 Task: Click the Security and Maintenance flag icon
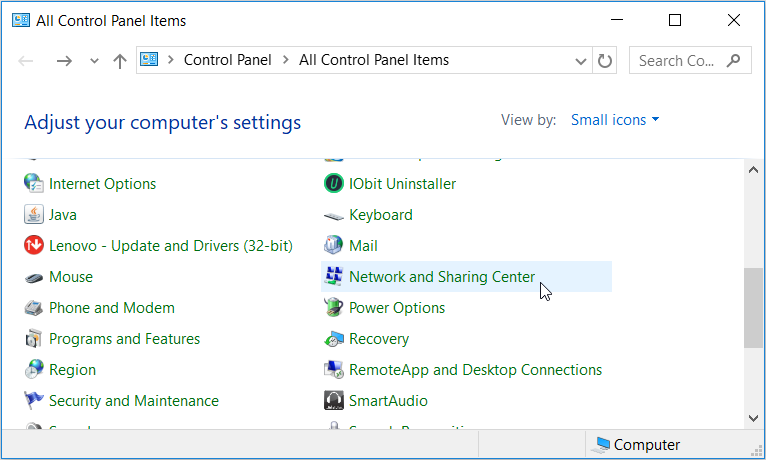click(34, 401)
